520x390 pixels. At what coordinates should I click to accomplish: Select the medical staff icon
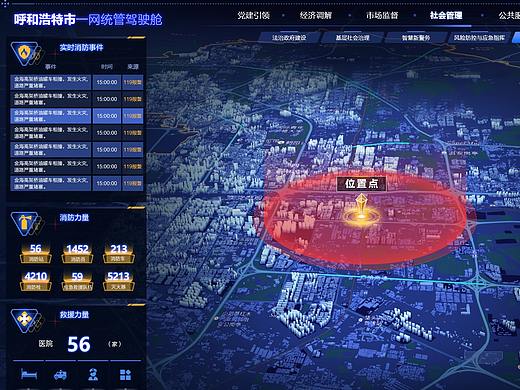(x=93, y=375)
